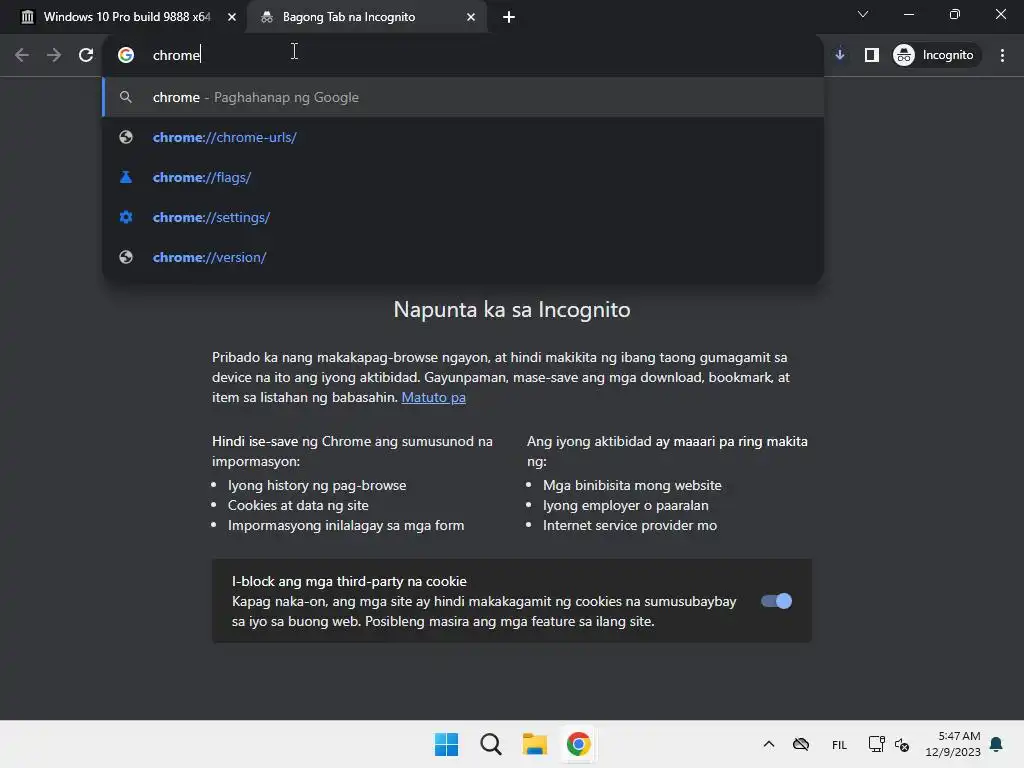Click the globe icon beside chrome://chrome-urls/
Screen dimensions: 1024x768
pos(126,137)
